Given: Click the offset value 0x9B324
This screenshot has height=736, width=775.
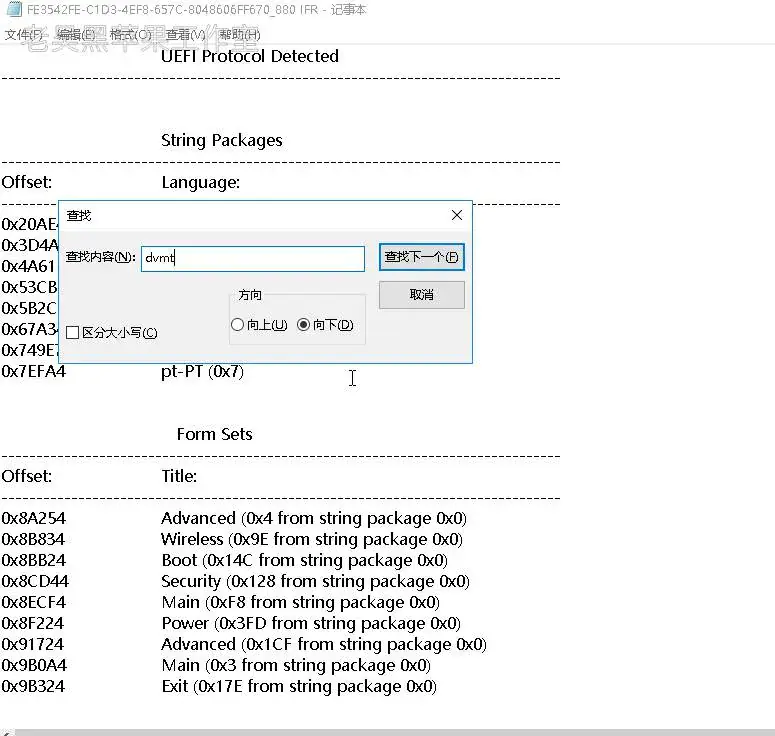Looking at the screenshot, I should coord(33,686).
